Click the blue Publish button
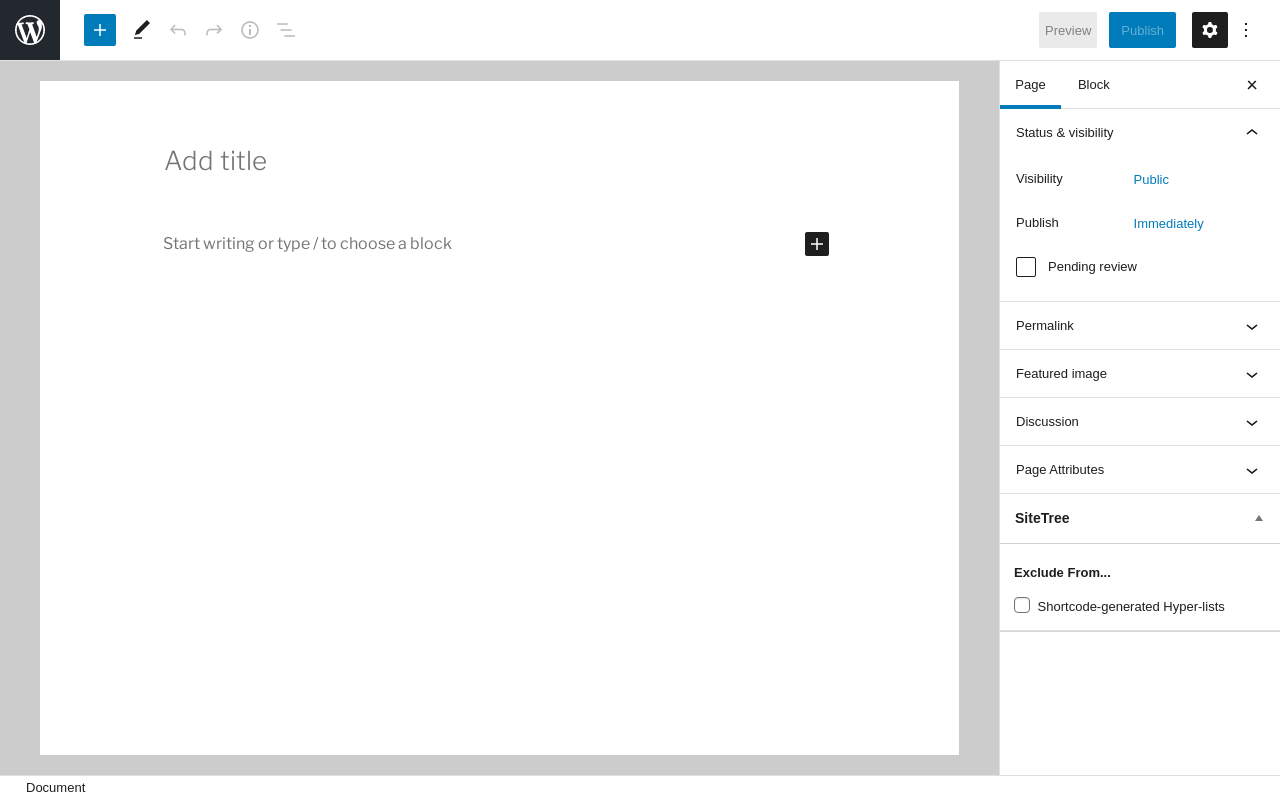Screen dimensions: 1280x800 (1142, 30)
